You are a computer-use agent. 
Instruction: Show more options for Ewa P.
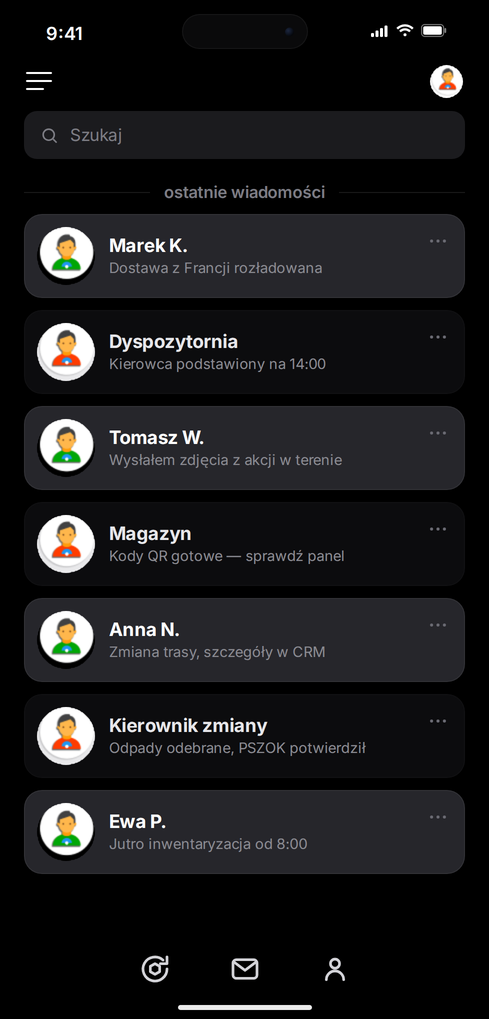click(x=438, y=817)
